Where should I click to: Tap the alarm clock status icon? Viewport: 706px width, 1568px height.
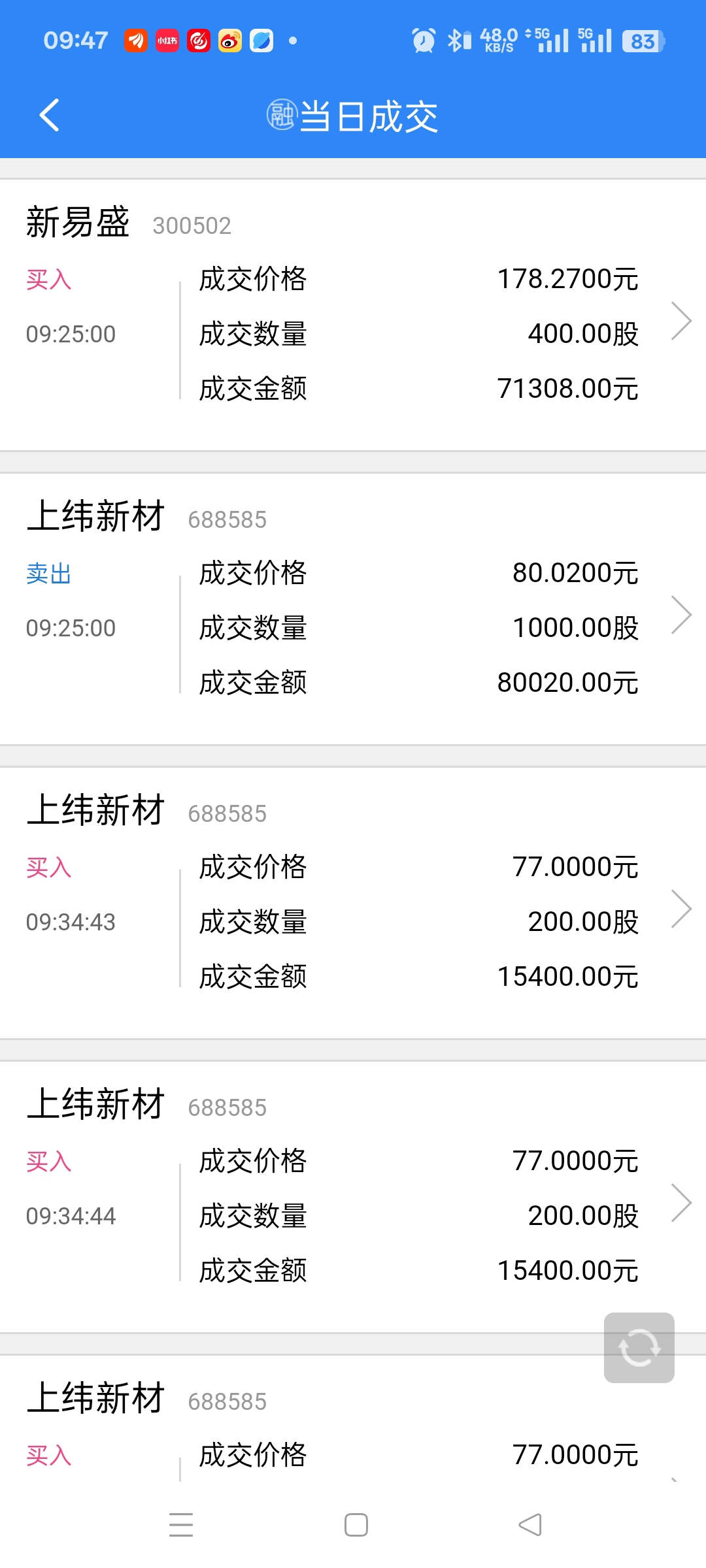(424, 41)
